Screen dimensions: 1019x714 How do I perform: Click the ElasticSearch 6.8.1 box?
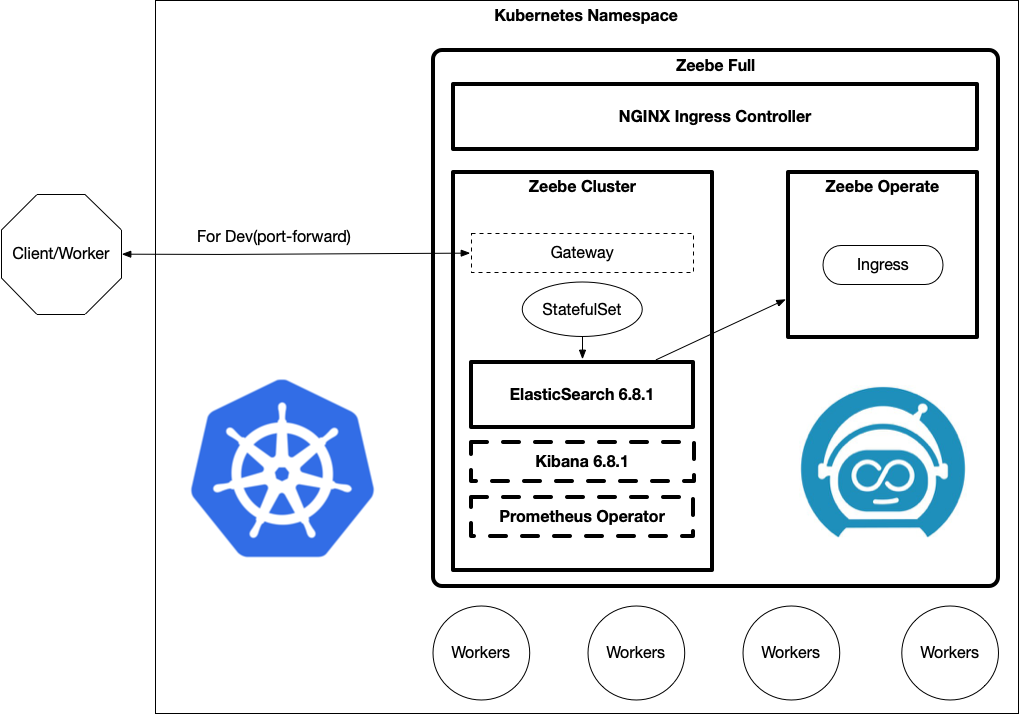(x=582, y=394)
